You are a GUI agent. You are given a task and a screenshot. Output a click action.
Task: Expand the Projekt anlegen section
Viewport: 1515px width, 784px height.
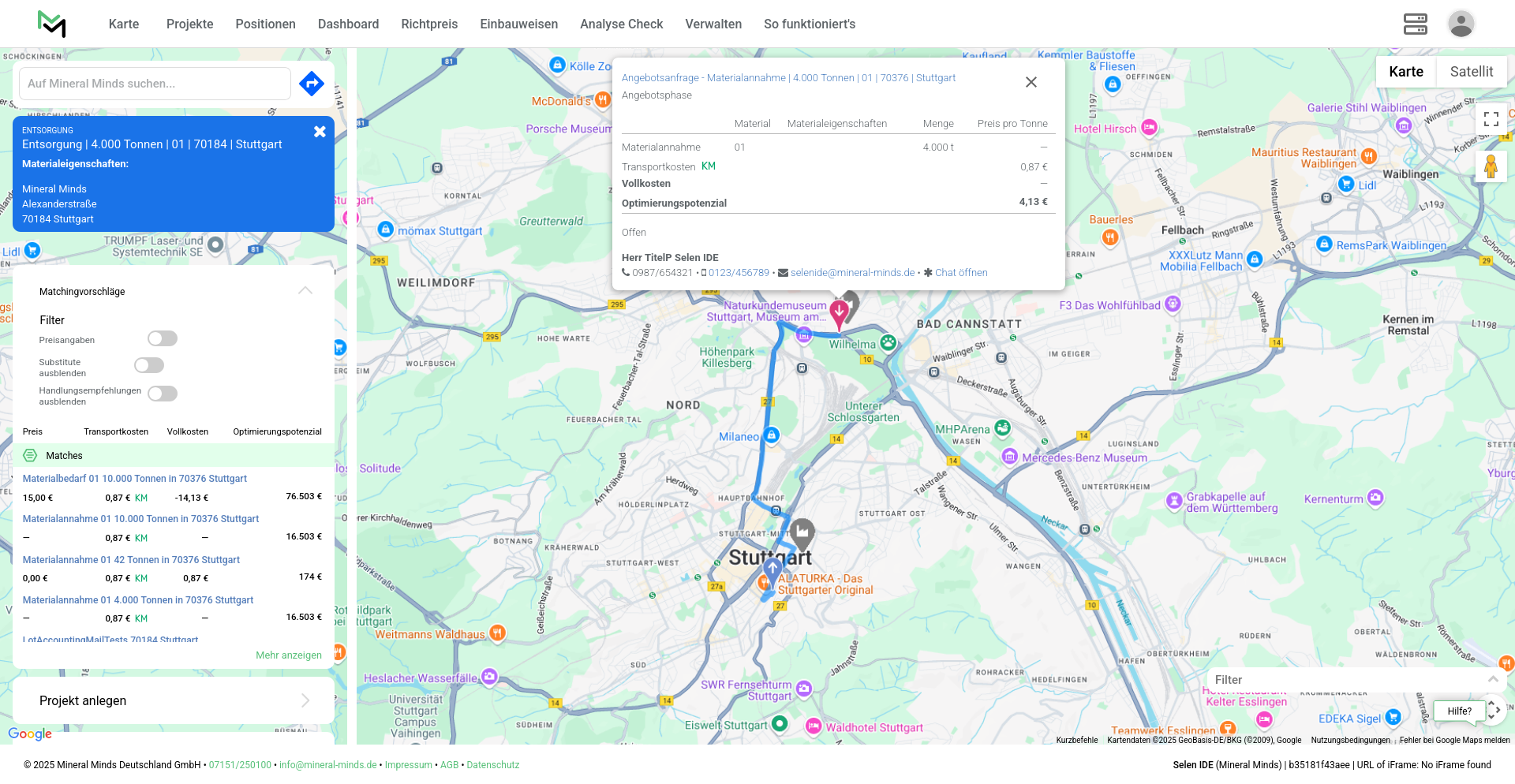[x=305, y=700]
